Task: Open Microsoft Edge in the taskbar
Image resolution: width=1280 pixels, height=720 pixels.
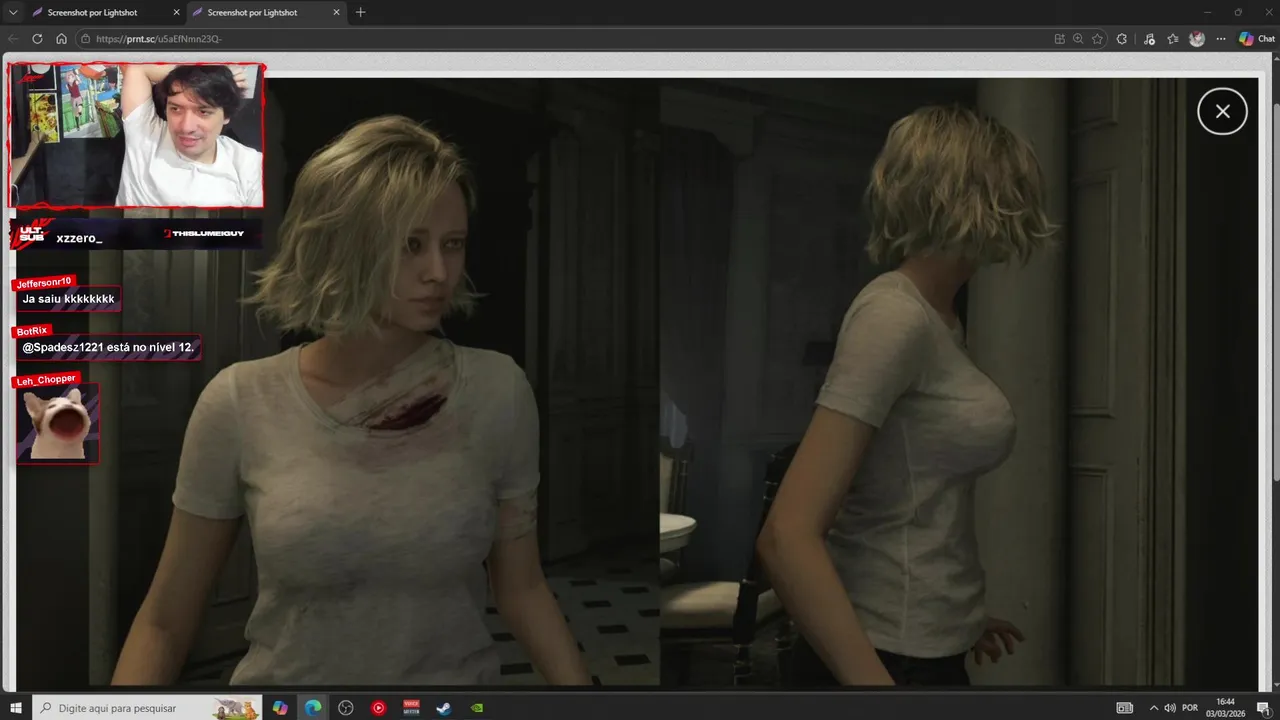Action: [313, 708]
